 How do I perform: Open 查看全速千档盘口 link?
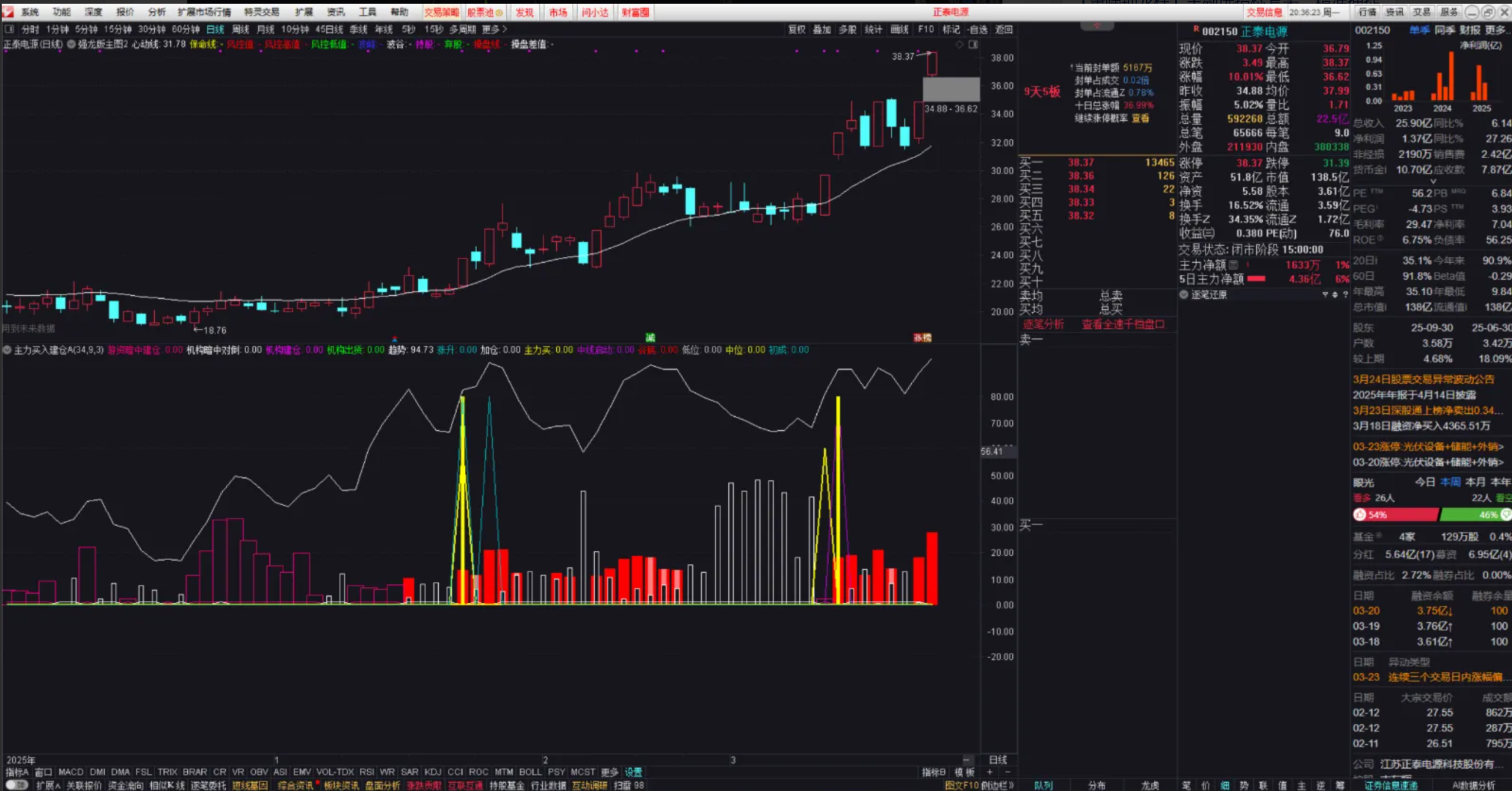coord(1123,324)
